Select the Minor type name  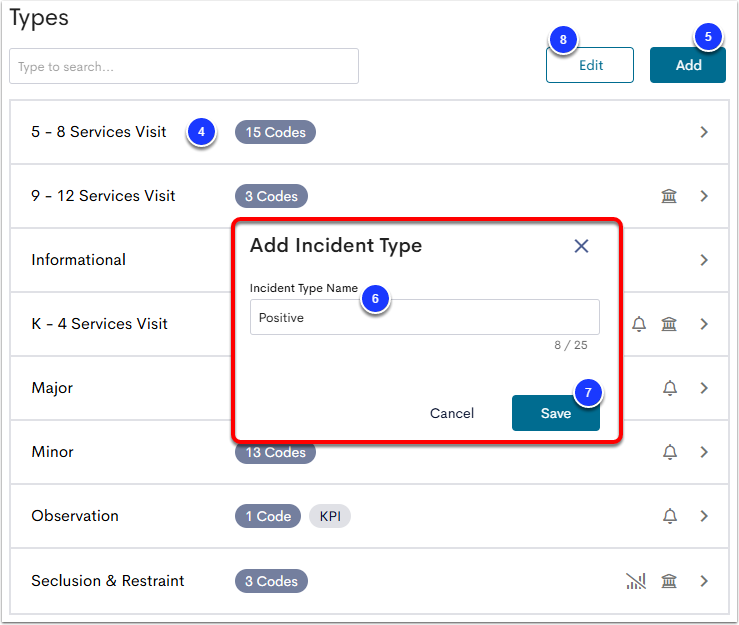pos(52,452)
